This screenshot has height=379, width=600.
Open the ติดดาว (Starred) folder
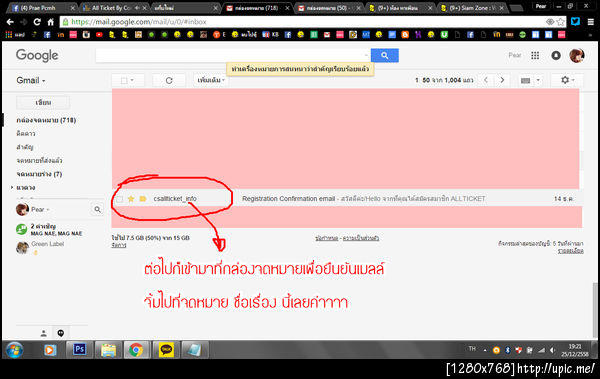tap(26, 134)
